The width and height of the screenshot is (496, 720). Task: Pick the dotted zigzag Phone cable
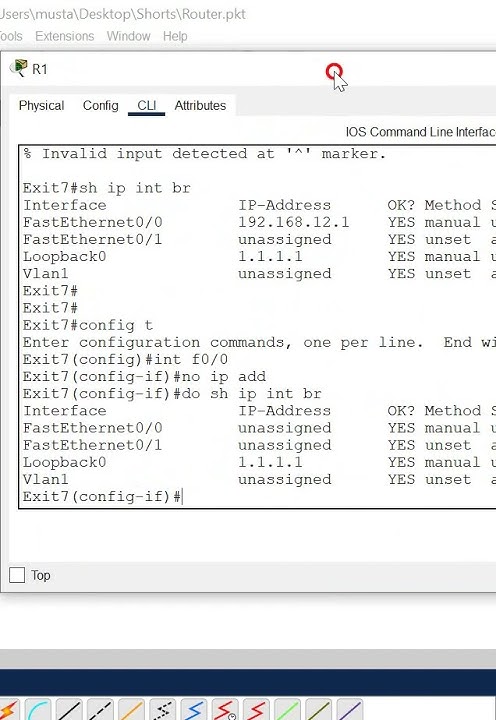pos(163,710)
